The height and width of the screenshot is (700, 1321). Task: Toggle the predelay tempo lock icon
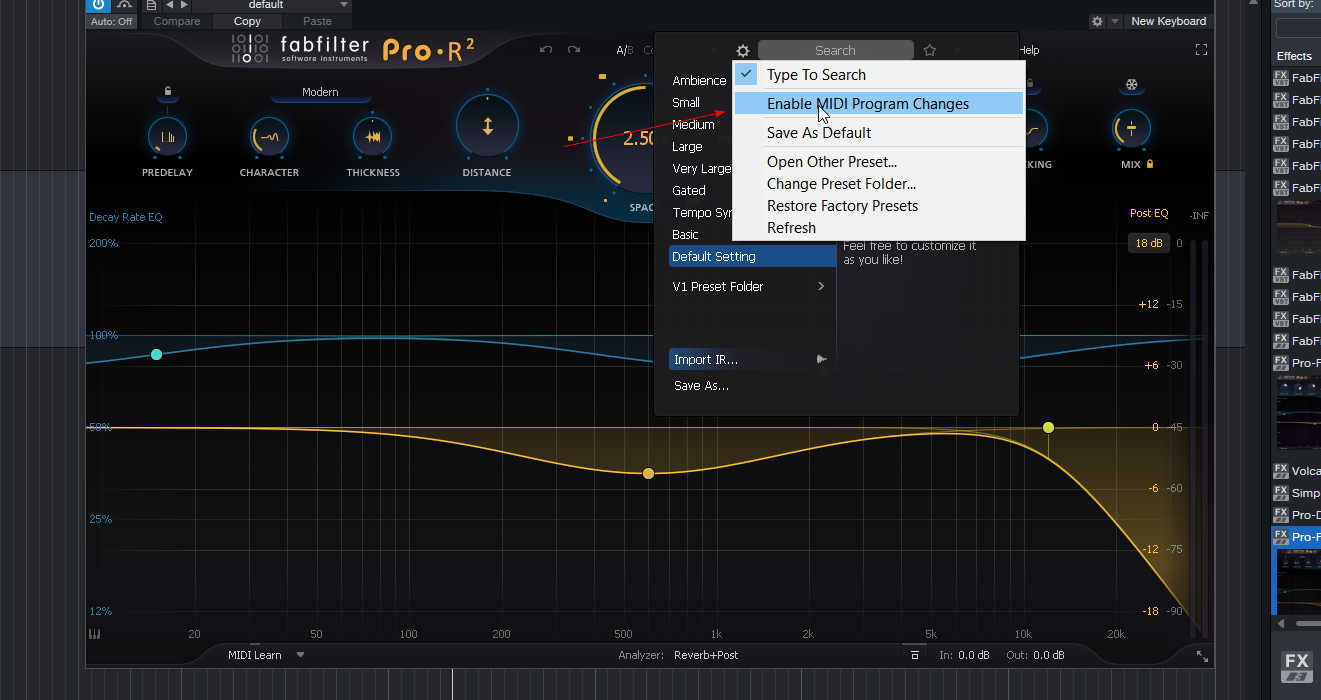[167, 91]
